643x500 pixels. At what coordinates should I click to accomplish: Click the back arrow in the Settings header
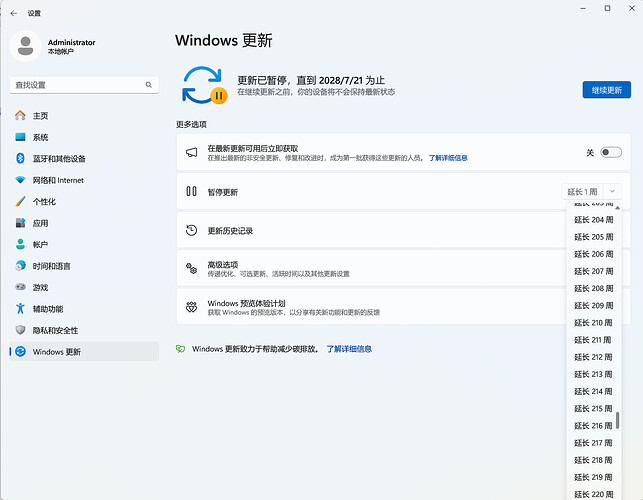tap(14, 14)
